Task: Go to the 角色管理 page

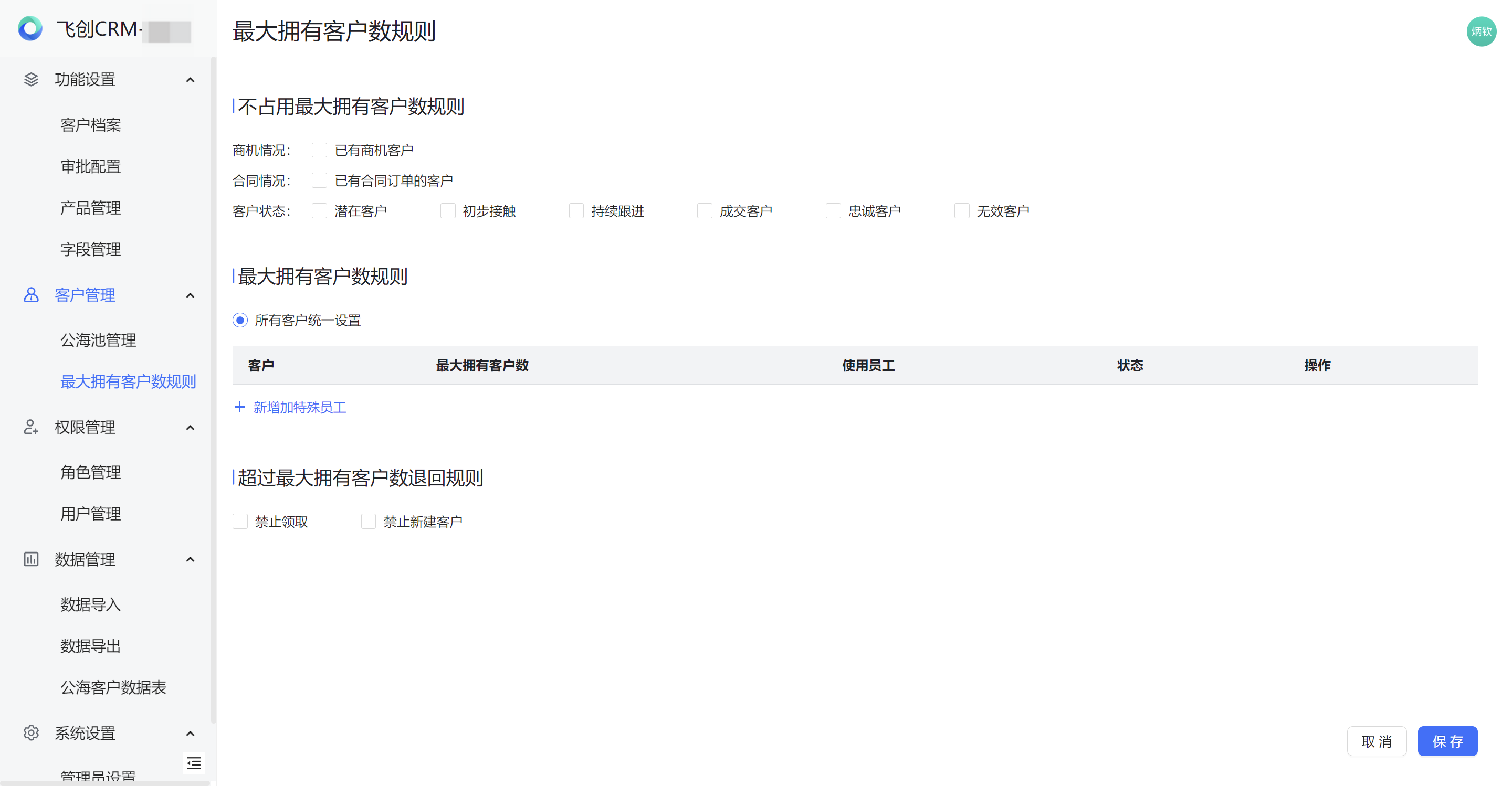Action: pos(90,472)
